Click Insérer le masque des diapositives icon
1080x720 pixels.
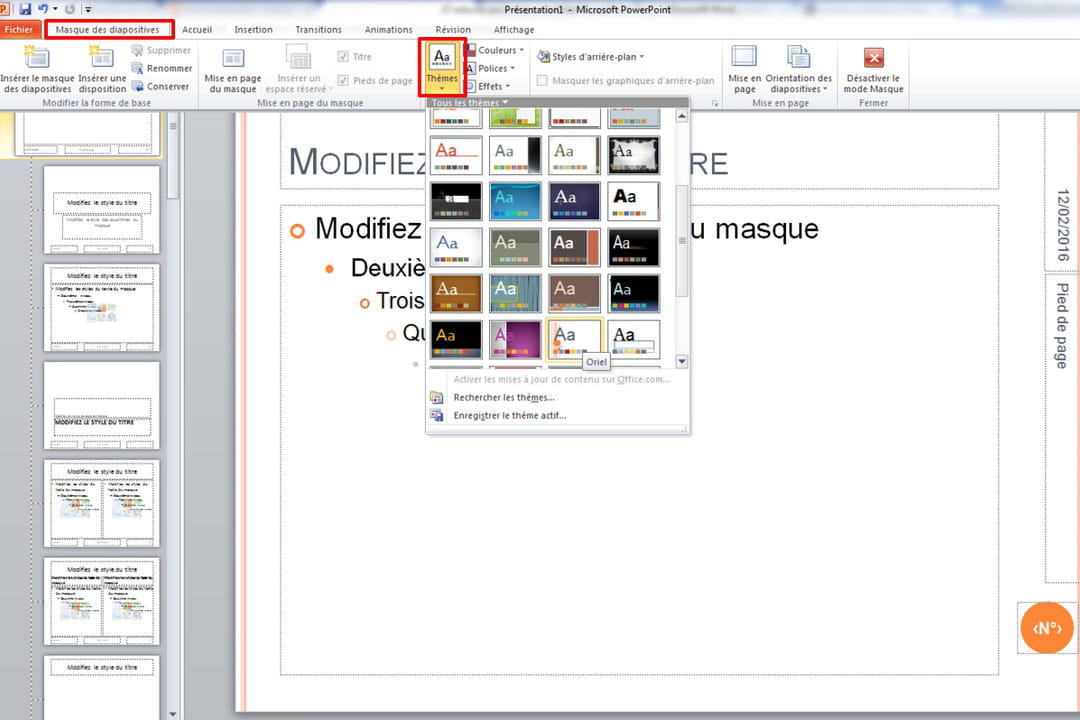click(x=37, y=58)
